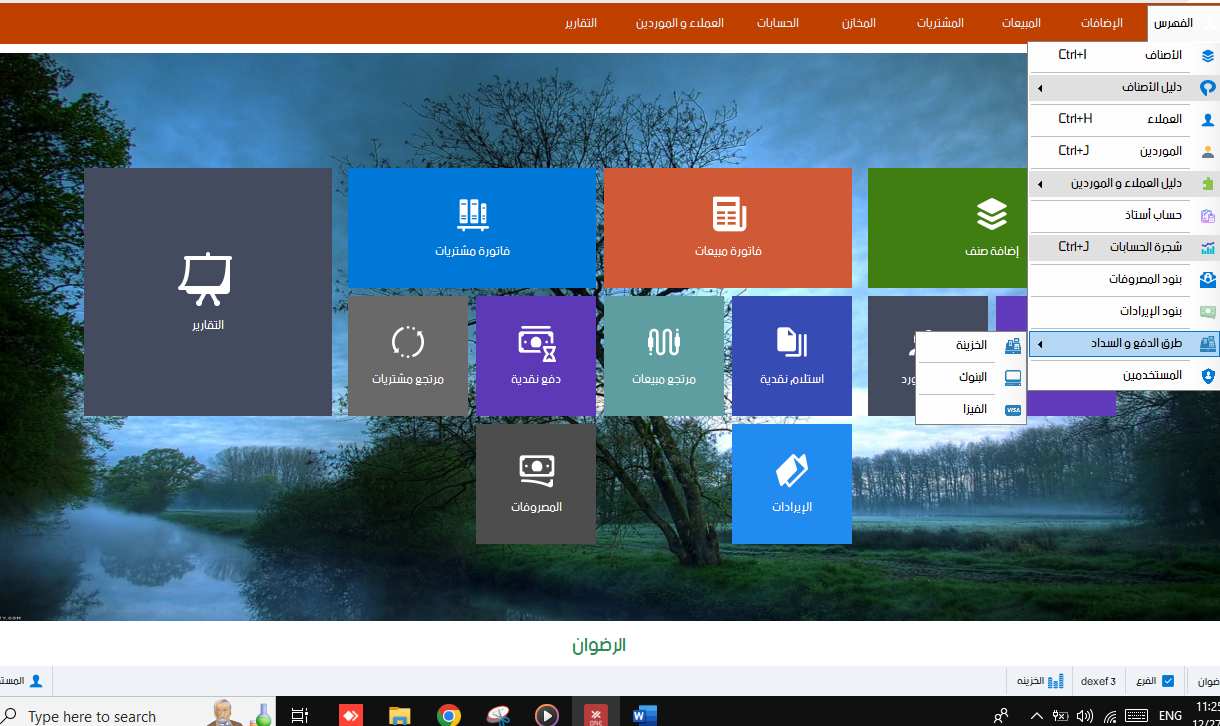Open the expenses tile (المصروفات)
Viewport: 1220px width, 726px height.
(535, 483)
